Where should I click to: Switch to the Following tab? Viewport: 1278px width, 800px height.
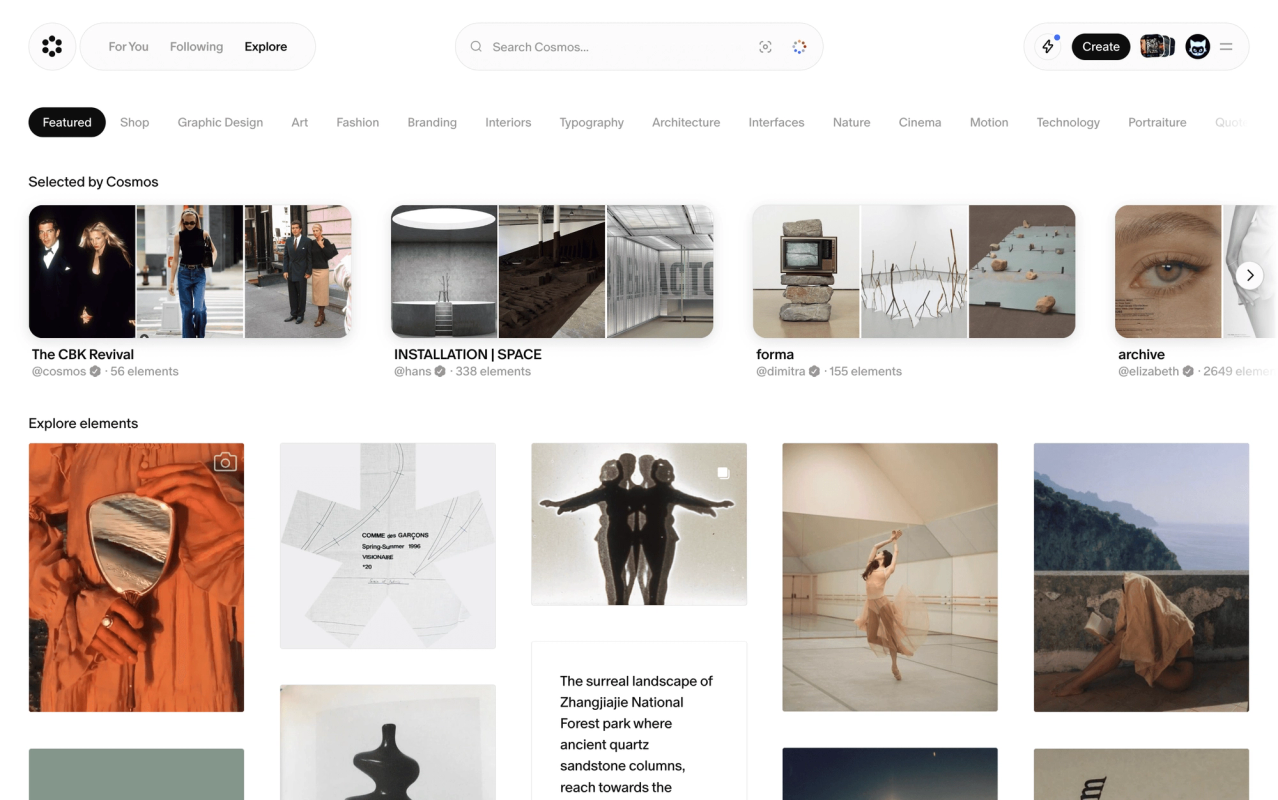pos(196,47)
